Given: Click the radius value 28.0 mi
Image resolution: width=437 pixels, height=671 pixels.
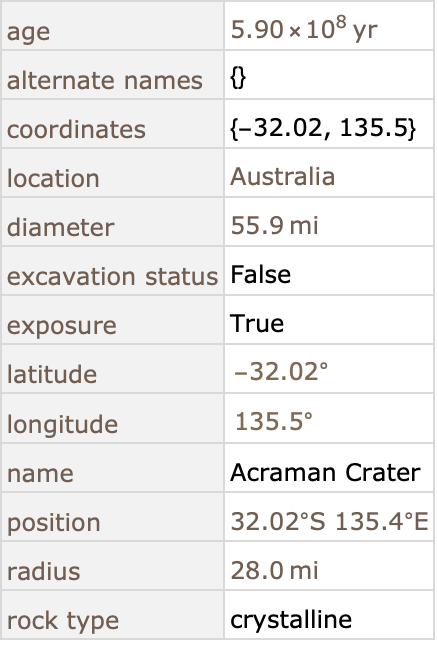Looking at the screenshot, I should point(275,570).
